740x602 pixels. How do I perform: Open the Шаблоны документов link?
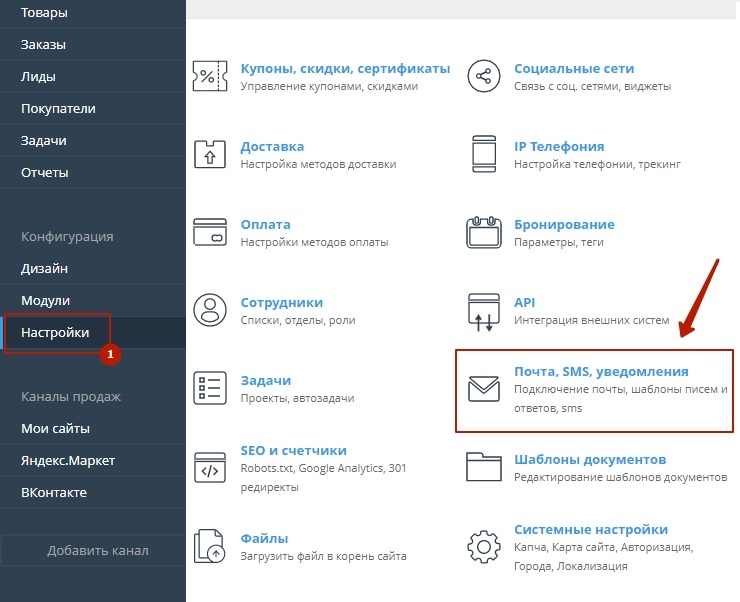589,459
